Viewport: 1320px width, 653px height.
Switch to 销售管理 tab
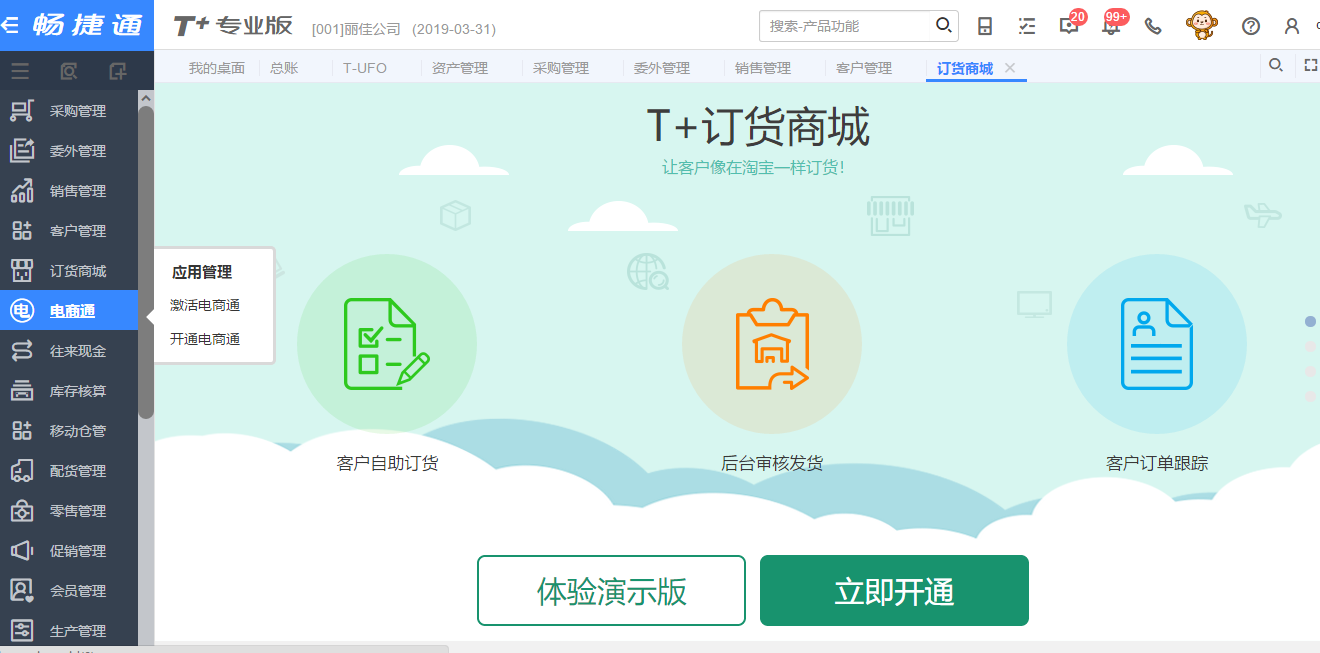(763, 68)
